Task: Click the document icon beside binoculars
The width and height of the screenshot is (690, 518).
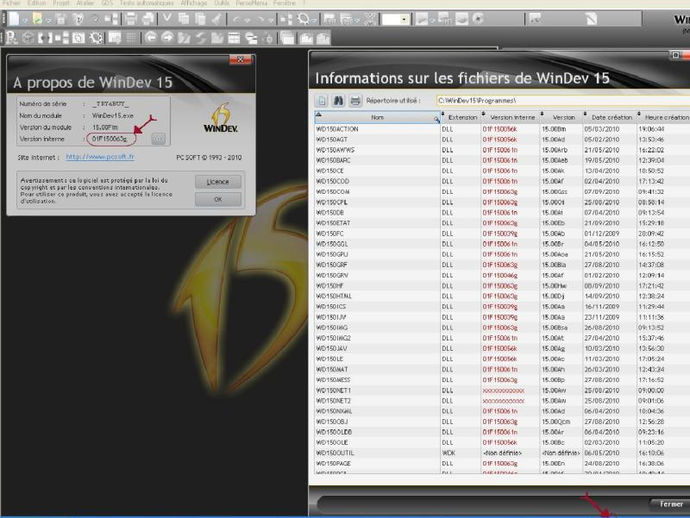Action: pos(322,101)
